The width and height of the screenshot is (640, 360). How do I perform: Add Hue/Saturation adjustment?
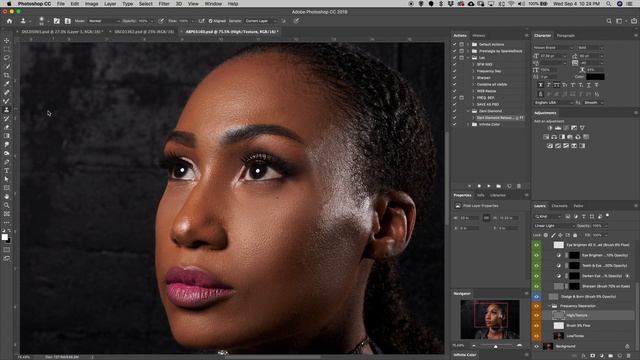pyautogui.click(x=546, y=137)
